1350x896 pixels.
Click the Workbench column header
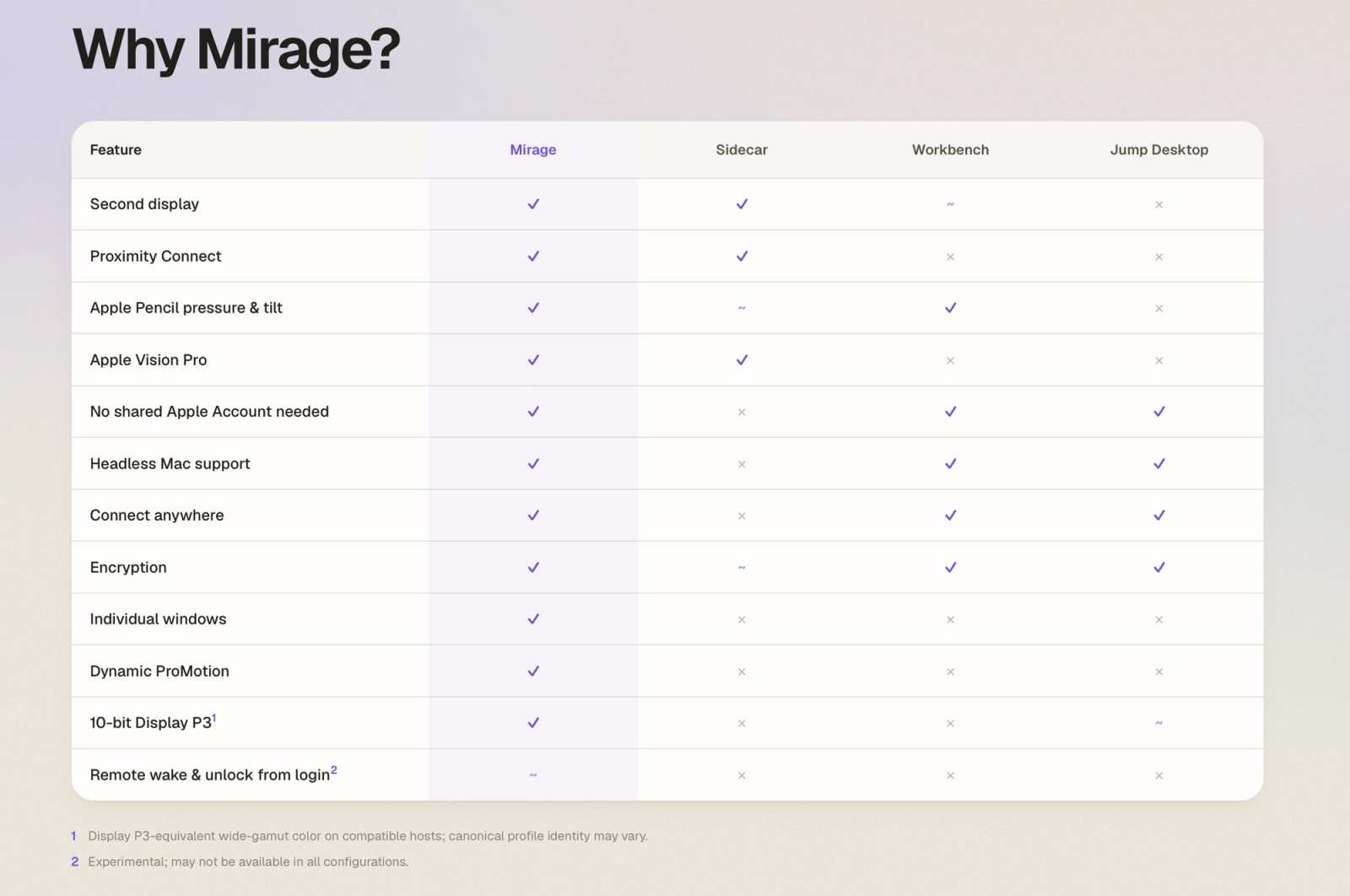pyautogui.click(x=950, y=150)
